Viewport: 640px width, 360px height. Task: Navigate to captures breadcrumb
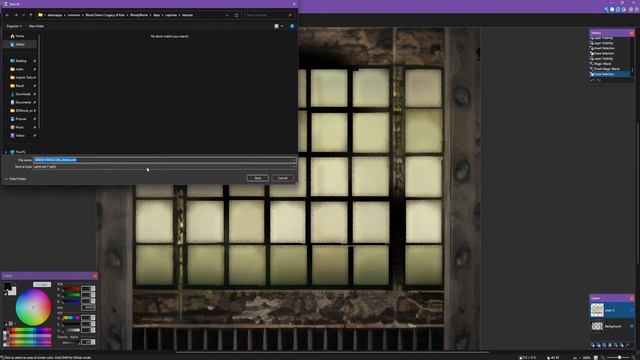[x=171, y=15]
